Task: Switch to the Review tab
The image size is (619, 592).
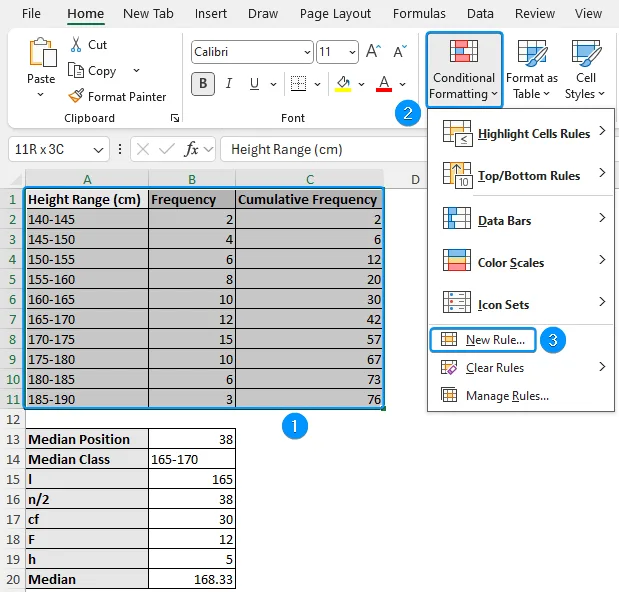Action: (535, 14)
